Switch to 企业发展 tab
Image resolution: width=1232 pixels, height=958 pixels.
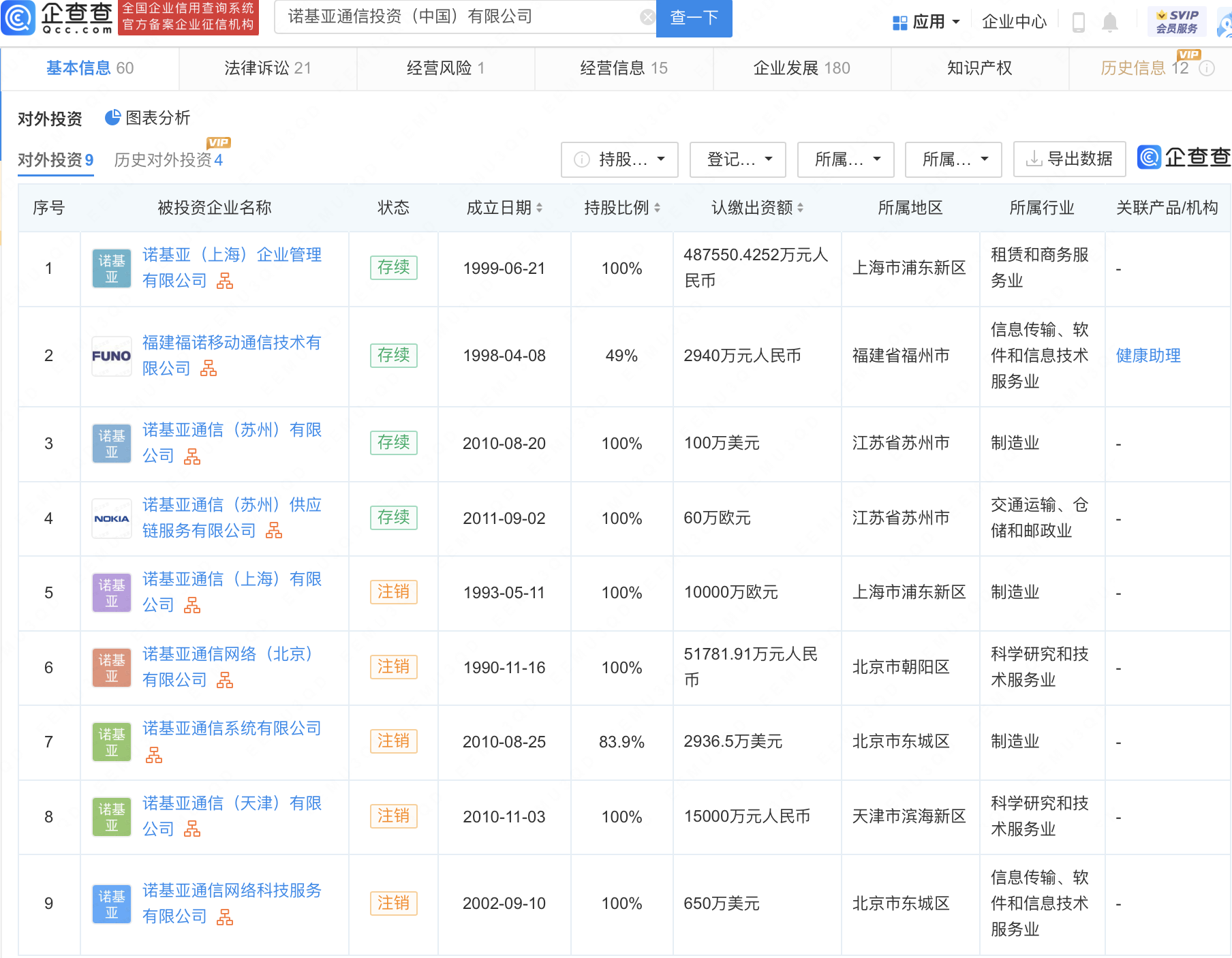[801, 68]
